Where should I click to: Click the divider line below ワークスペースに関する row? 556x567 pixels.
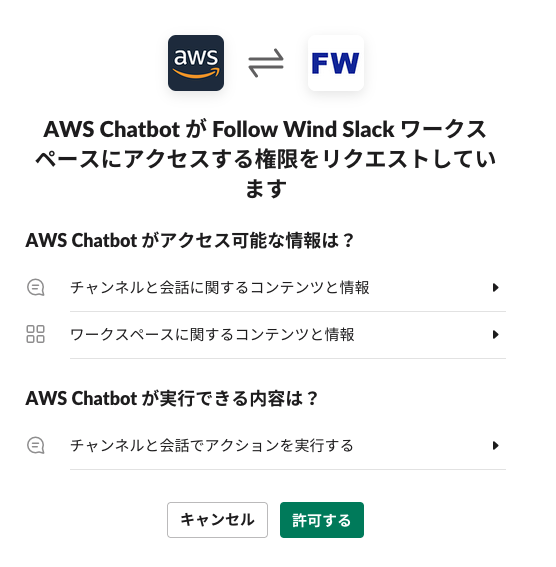point(288,358)
